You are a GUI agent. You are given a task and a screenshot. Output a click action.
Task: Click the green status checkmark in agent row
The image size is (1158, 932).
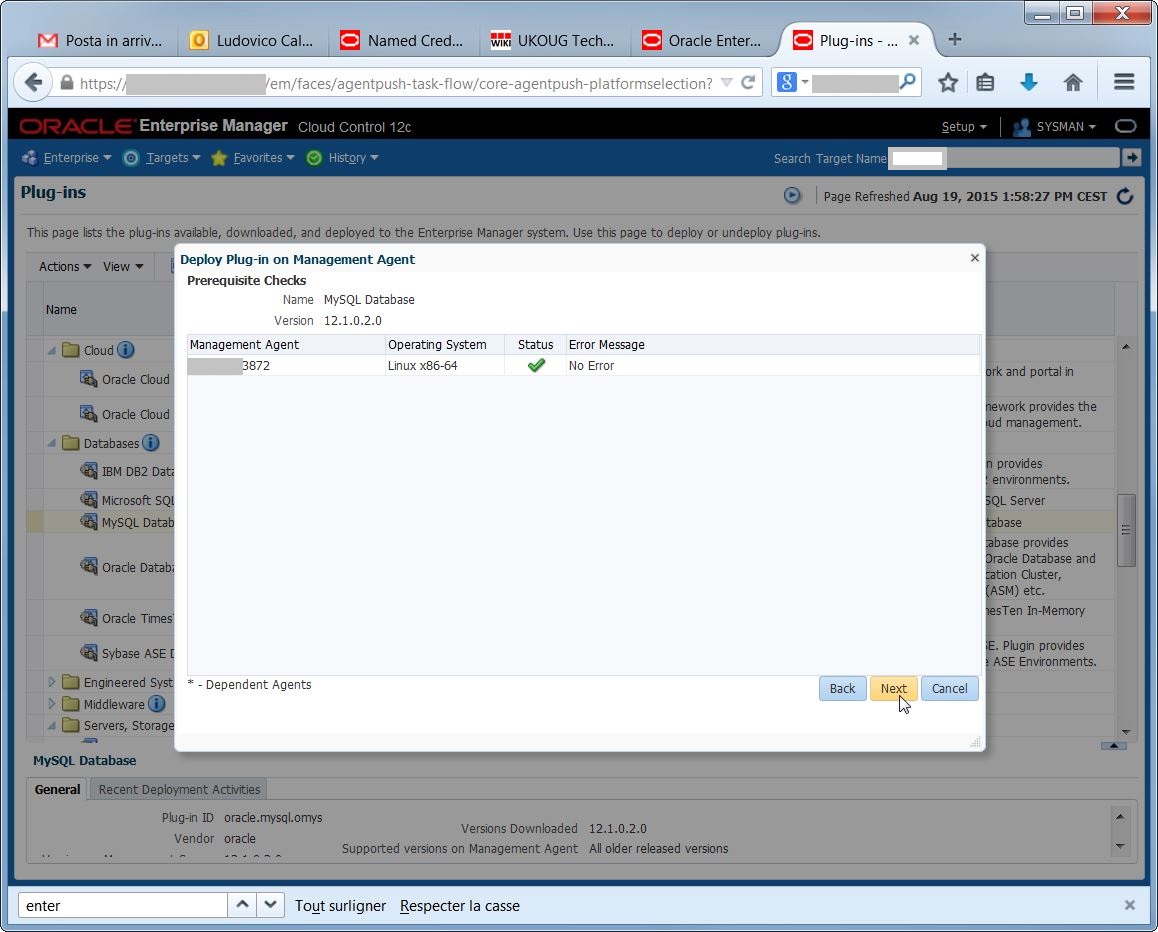point(536,365)
